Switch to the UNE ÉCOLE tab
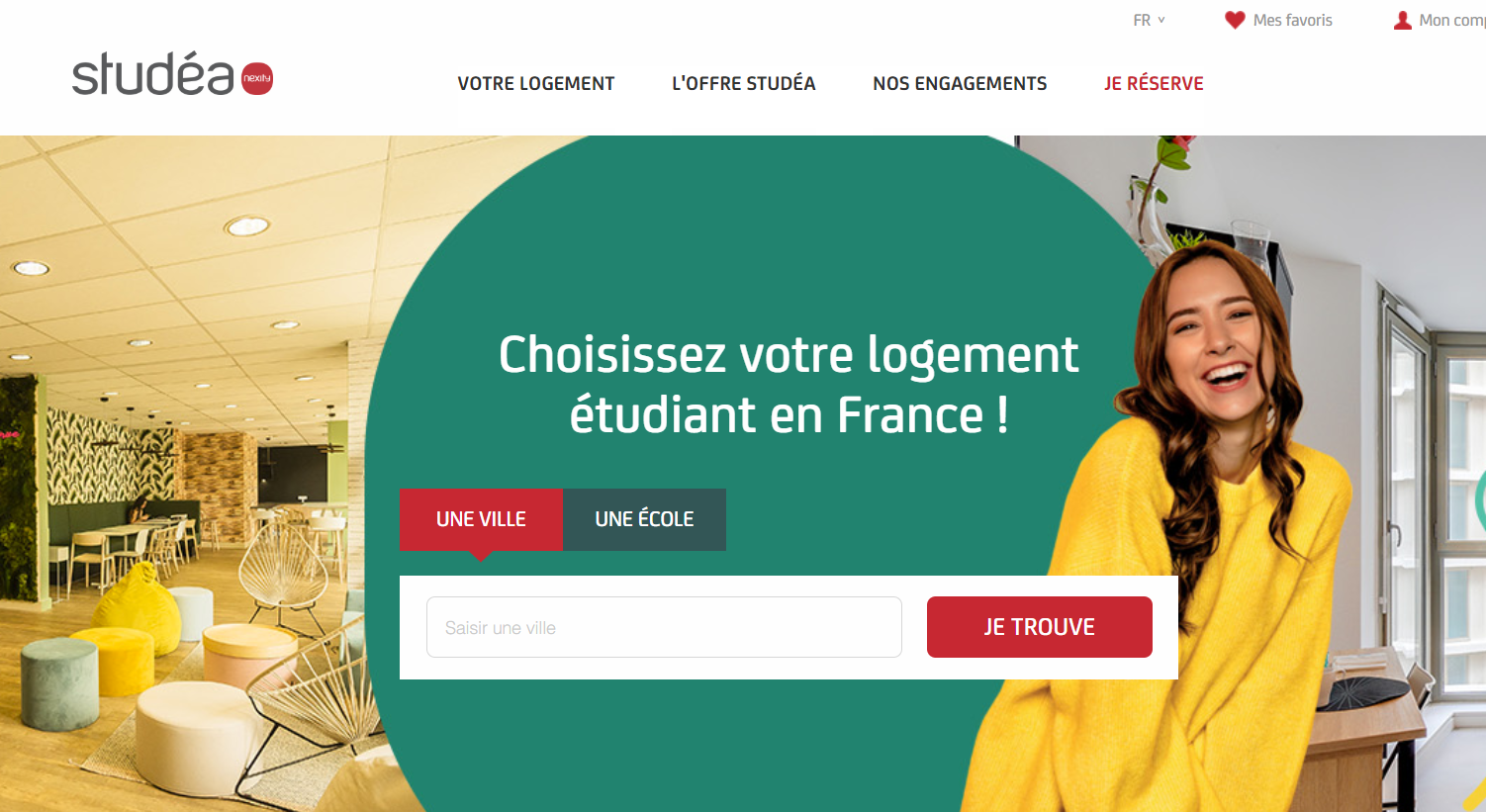This screenshot has width=1486, height=812. click(644, 519)
